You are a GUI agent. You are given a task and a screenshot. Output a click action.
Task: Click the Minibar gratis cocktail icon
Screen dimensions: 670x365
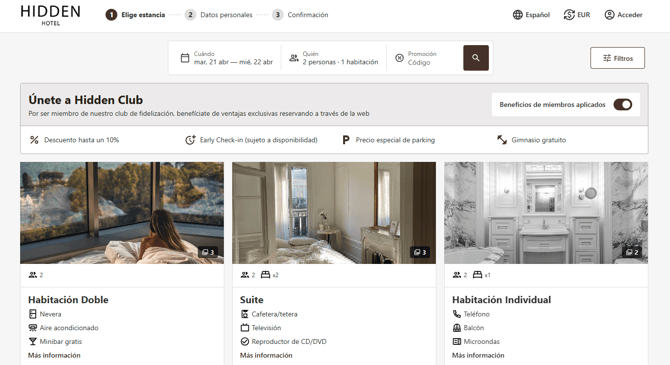click(32, 341)
